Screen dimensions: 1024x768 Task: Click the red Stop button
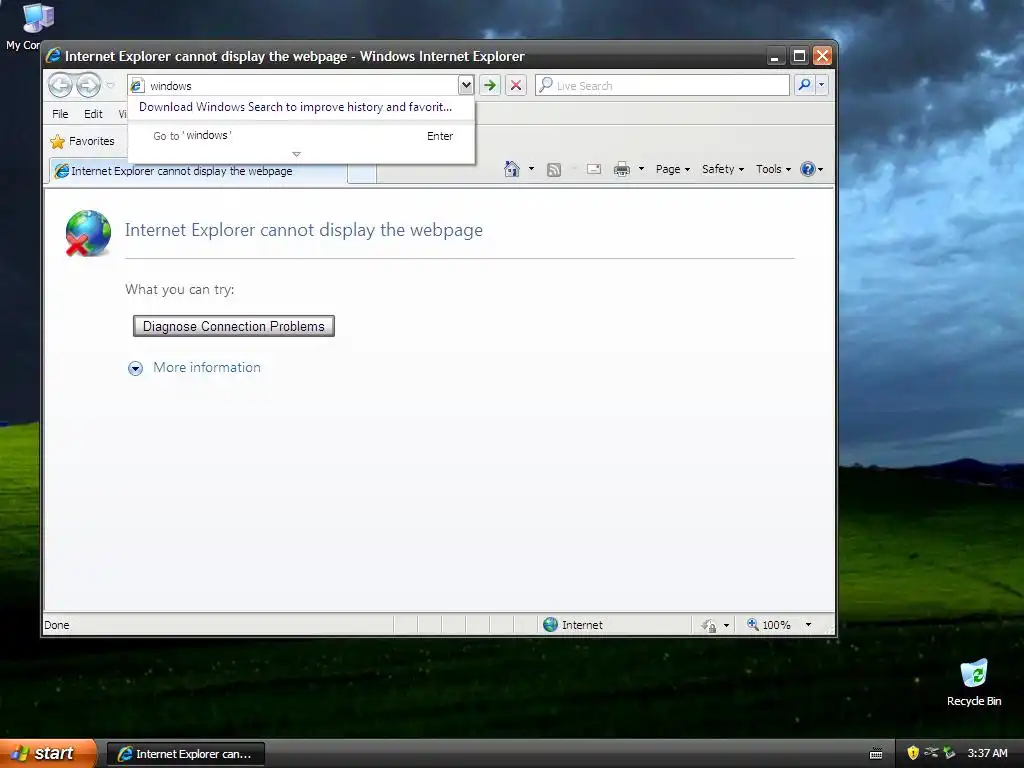(515, 85)
